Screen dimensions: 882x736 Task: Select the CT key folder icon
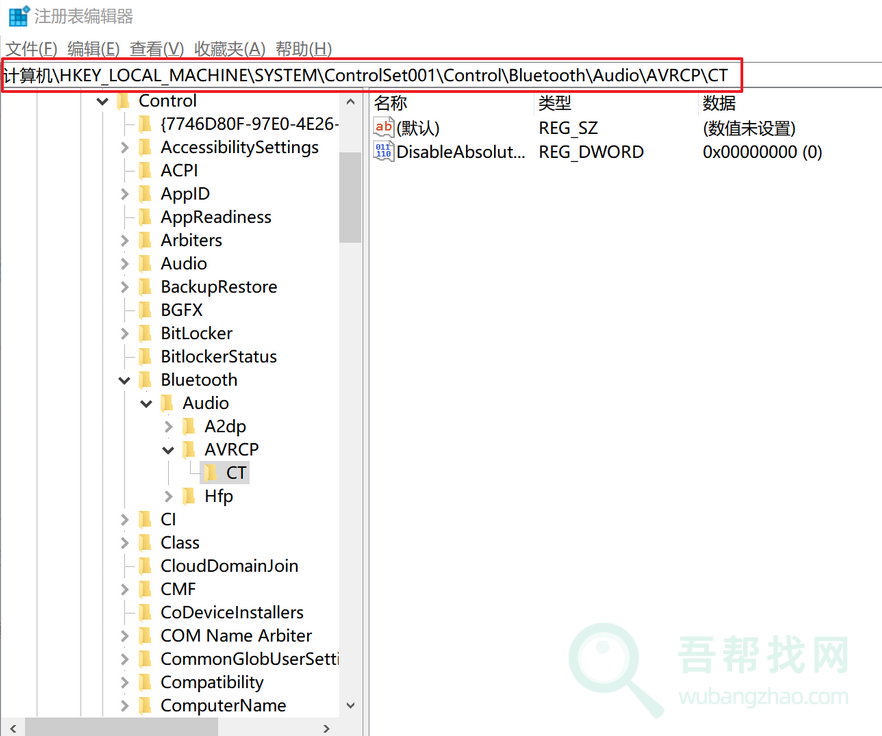[x=210, y=472]
